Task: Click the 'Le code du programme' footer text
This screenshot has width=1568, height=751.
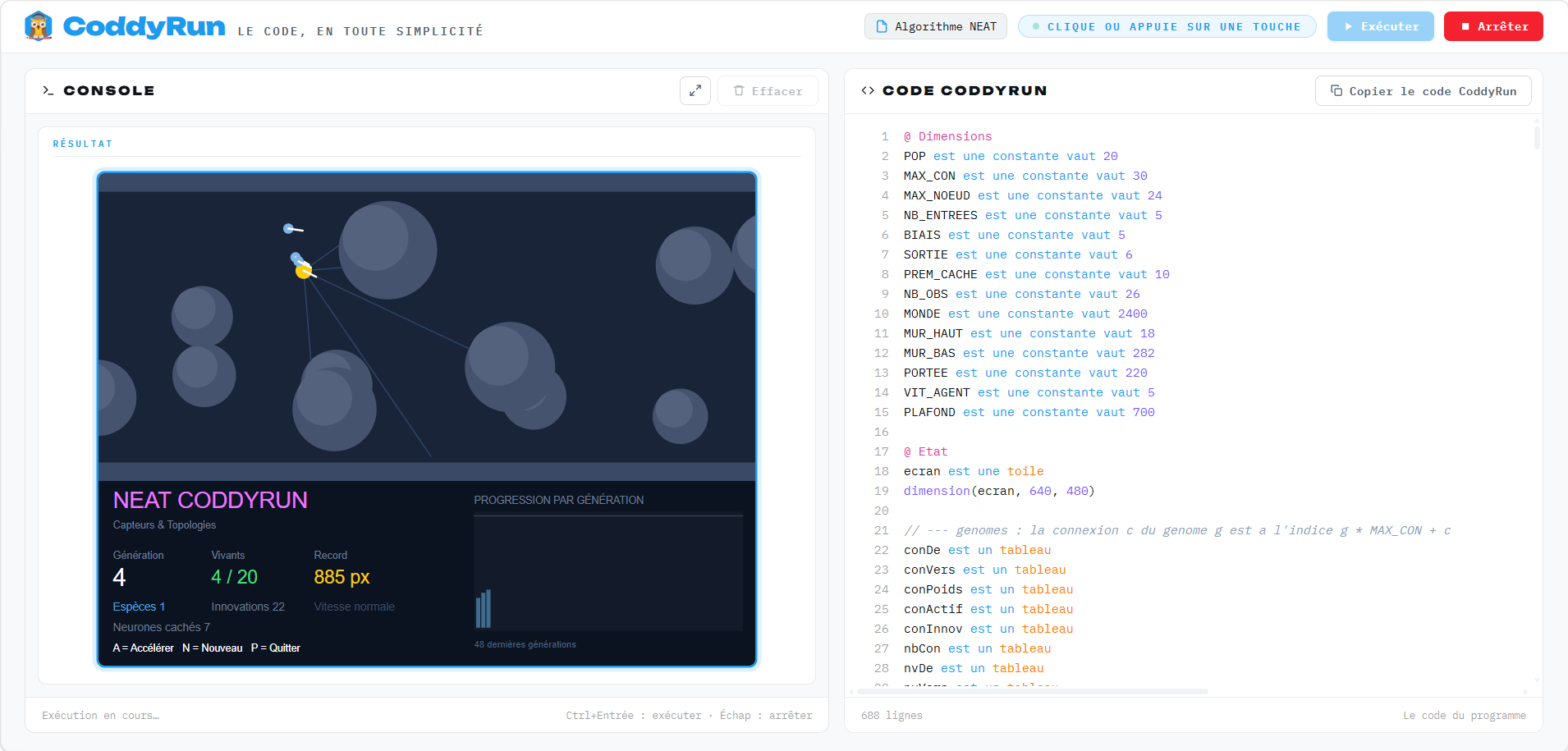Action: point(1465,716)
